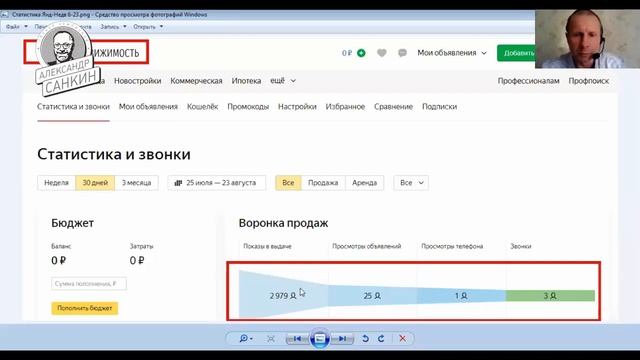
Task: Click the actual size icon in viewer toolbar
Action: point(271,338)
